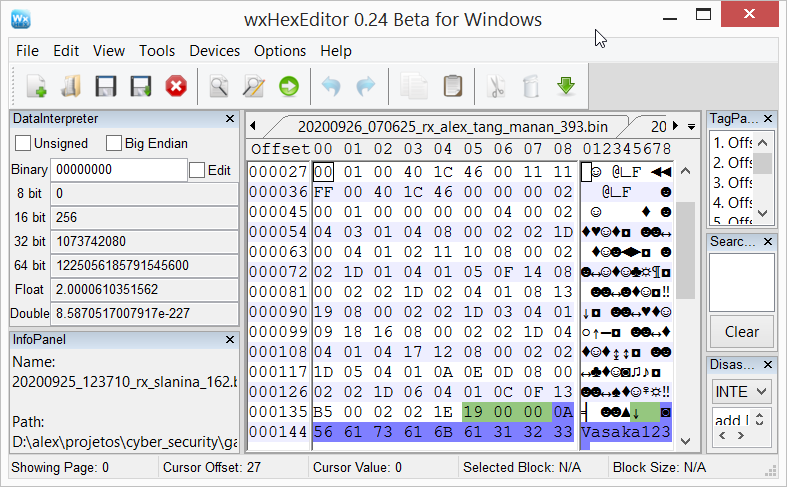Viewport: 787px width, 487px height.
Task: Open the Devices menu
Action: tap(214, 51)
